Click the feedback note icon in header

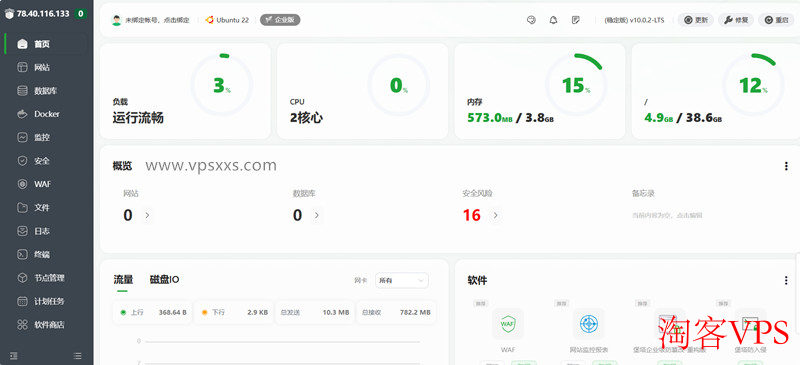(x=576, y=20)
